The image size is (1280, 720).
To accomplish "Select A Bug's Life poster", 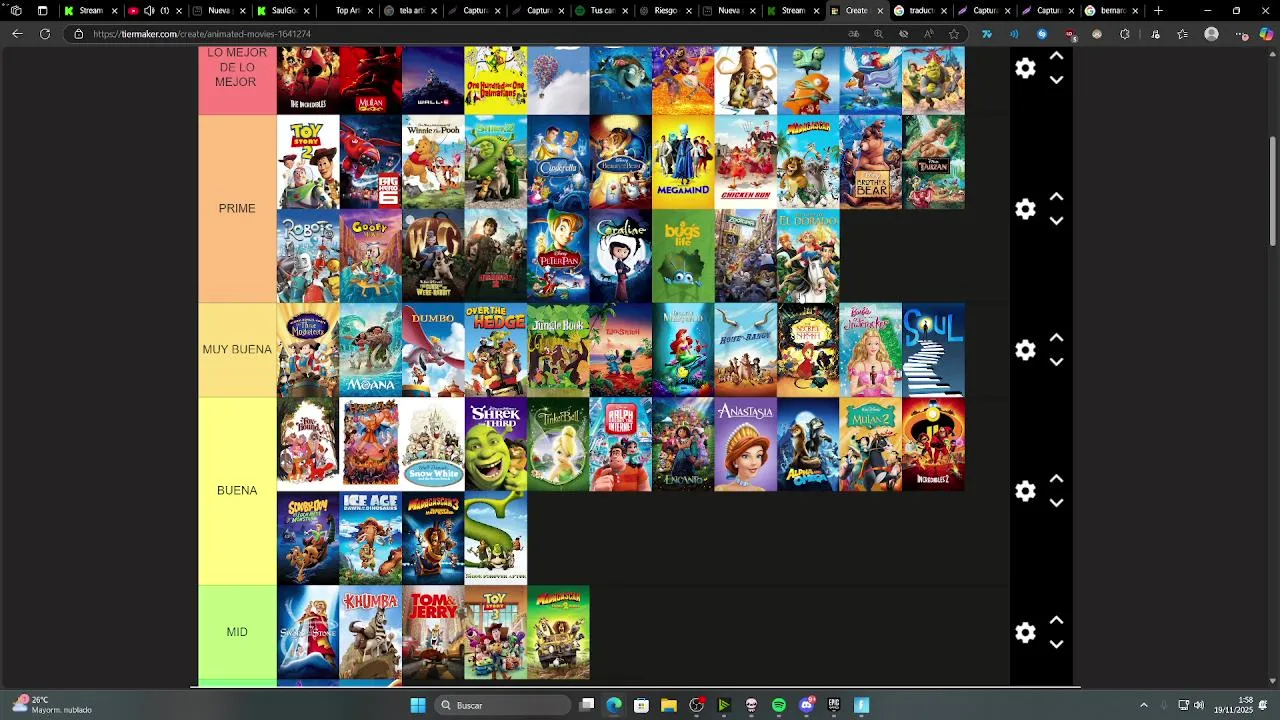I will pos(683,256).
